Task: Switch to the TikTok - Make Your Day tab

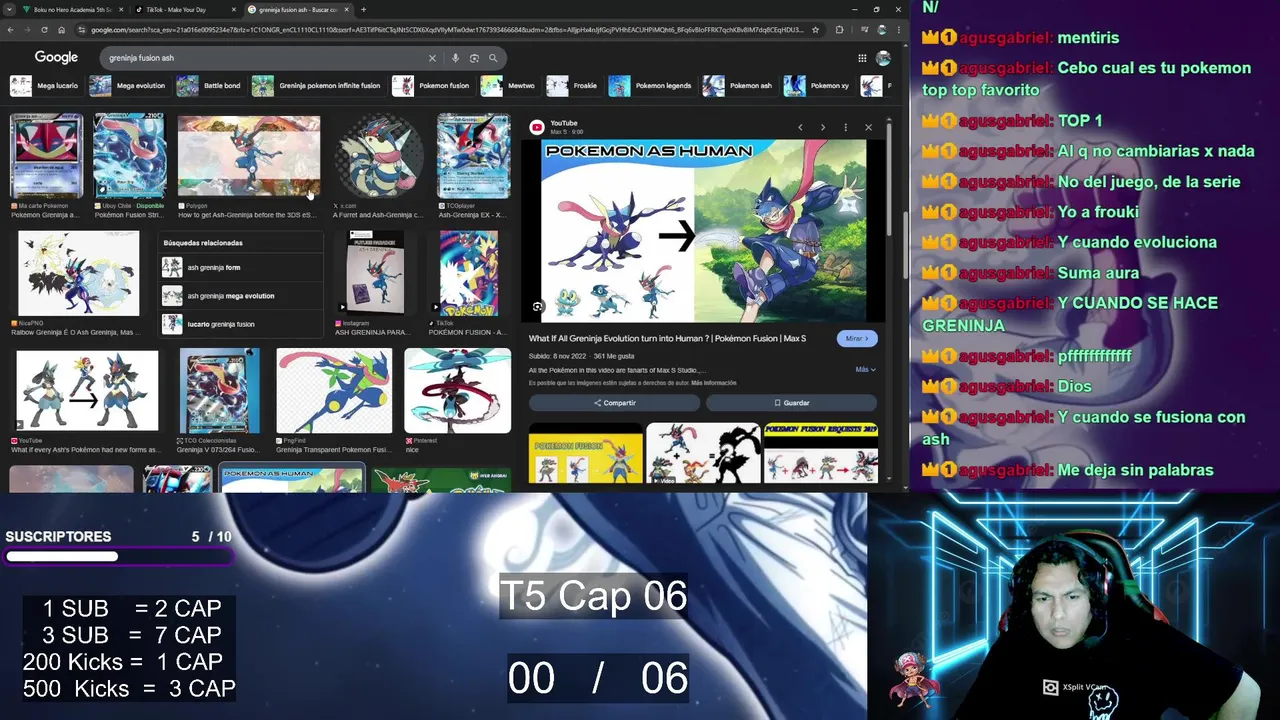Action: (186, 10)
